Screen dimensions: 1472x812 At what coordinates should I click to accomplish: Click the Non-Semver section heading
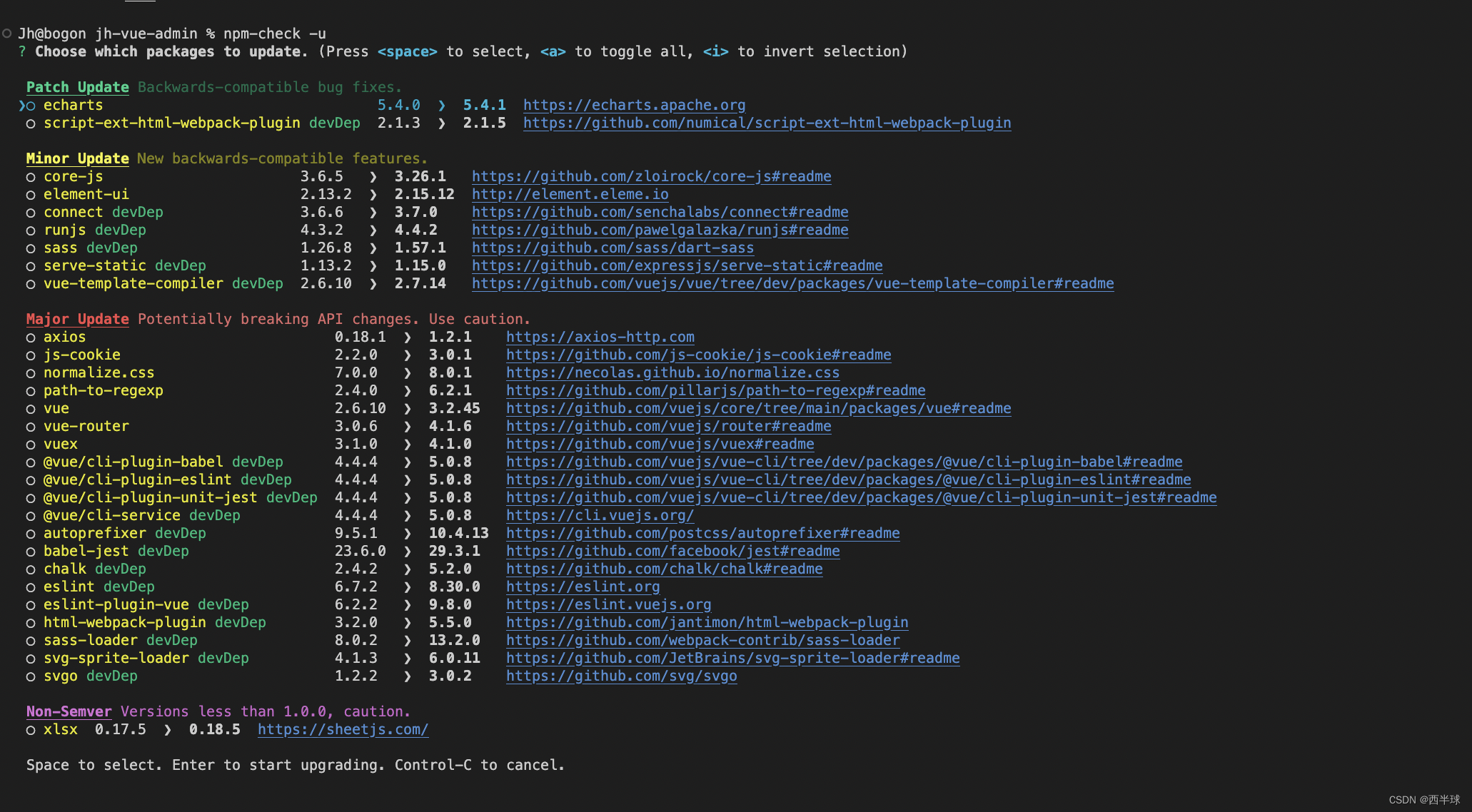coord(69,712)
